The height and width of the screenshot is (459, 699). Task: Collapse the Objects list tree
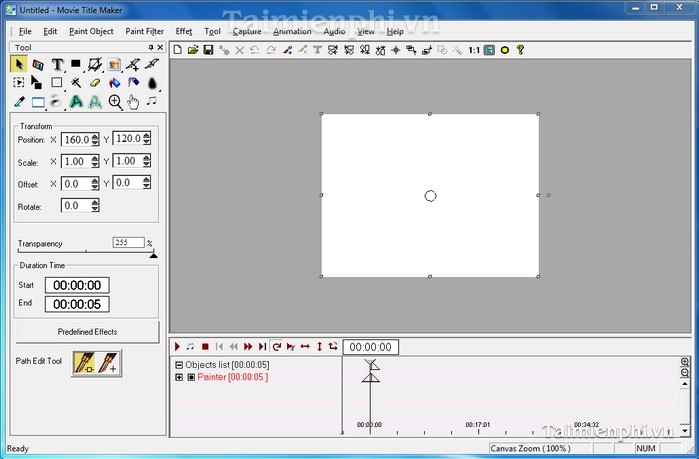[x=179, y=365]
